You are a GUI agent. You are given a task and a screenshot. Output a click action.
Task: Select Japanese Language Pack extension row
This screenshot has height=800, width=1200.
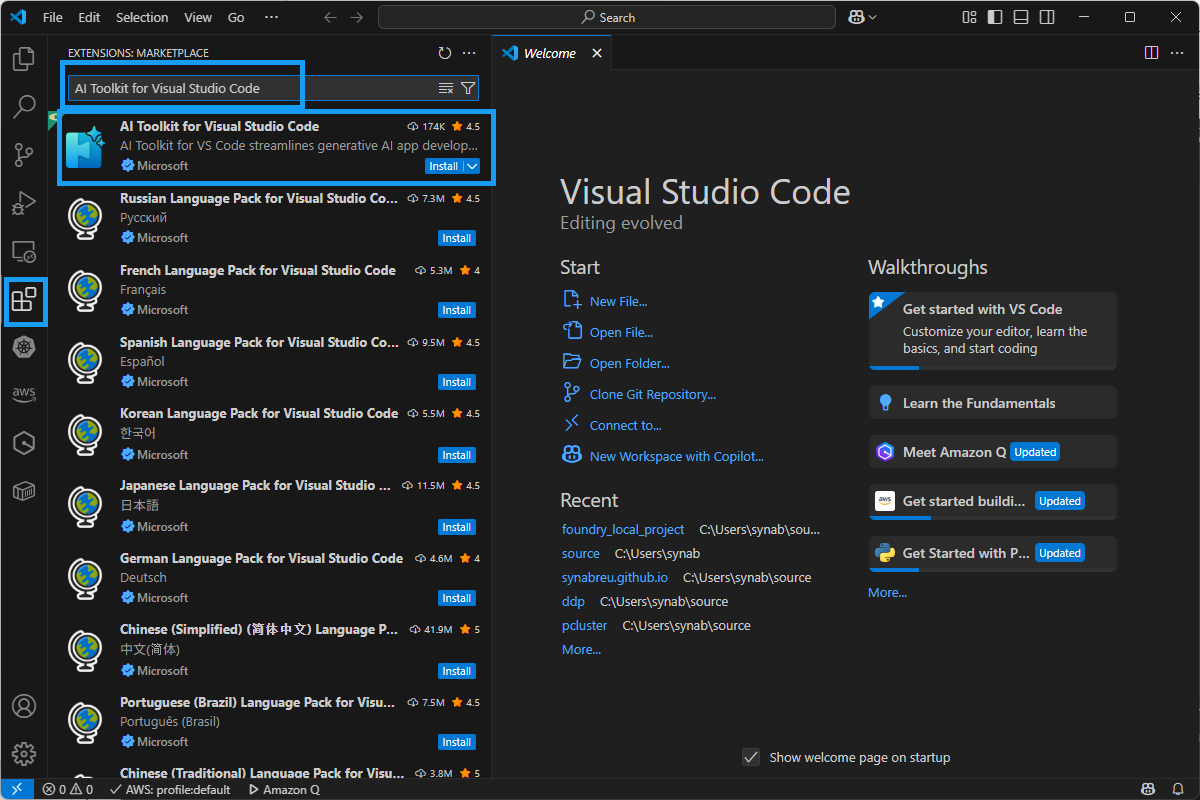[272, 506]
